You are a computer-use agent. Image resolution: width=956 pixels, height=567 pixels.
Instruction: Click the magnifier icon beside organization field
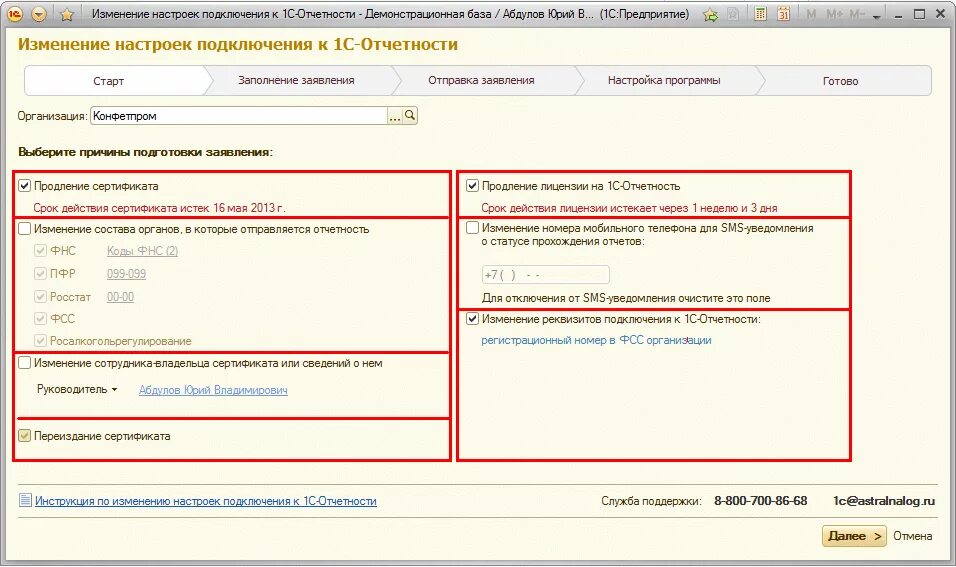tap(410, 115)
